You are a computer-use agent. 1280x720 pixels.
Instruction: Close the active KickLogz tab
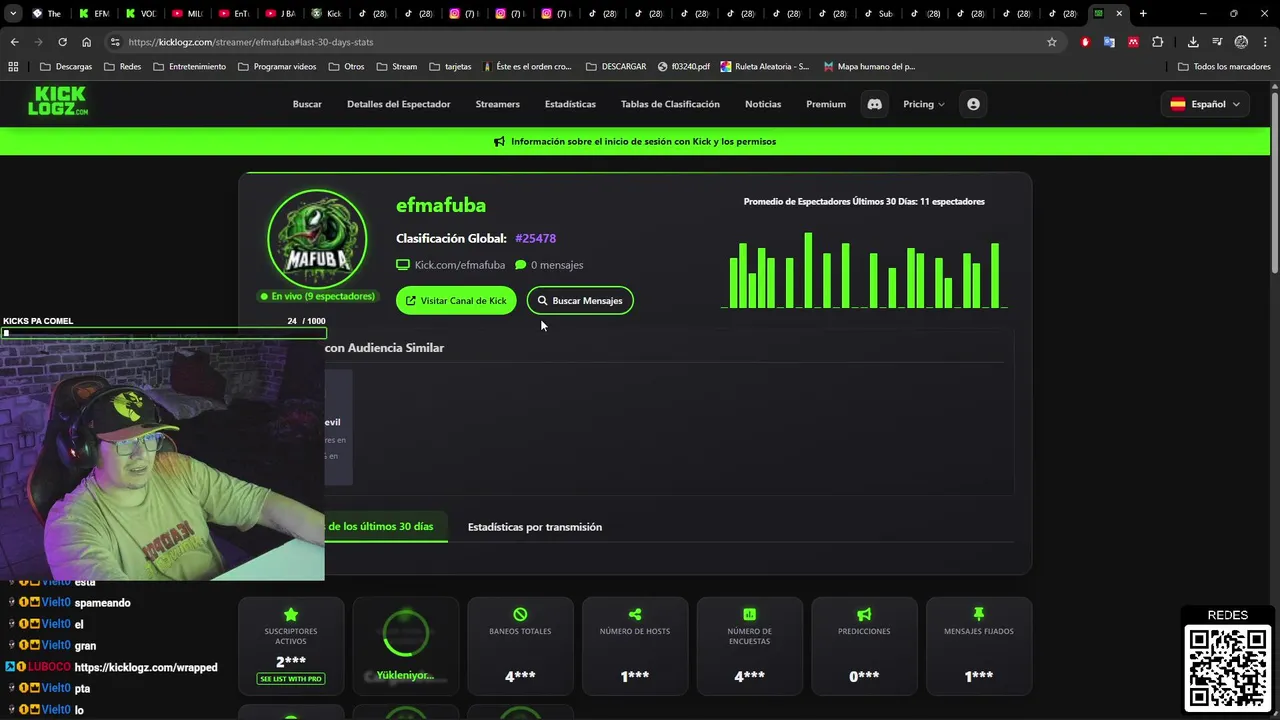[x=1119, y=14]
